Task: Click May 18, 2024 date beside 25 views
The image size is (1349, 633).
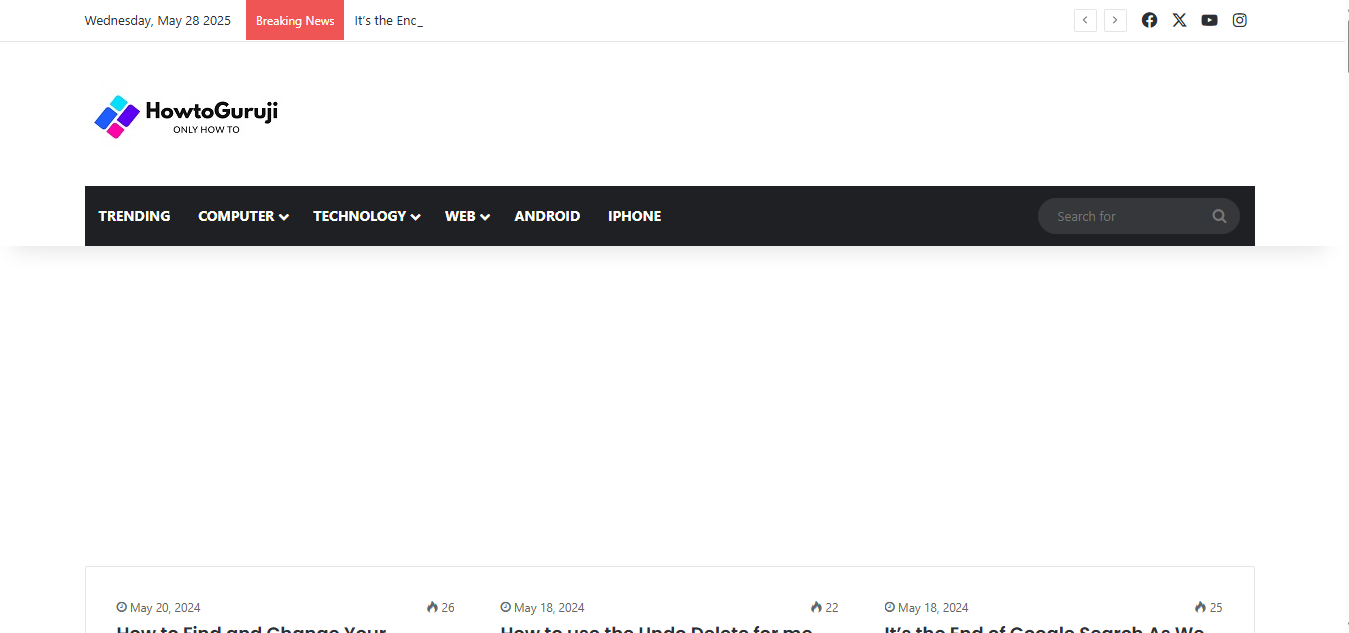Action: click(933, 607)
